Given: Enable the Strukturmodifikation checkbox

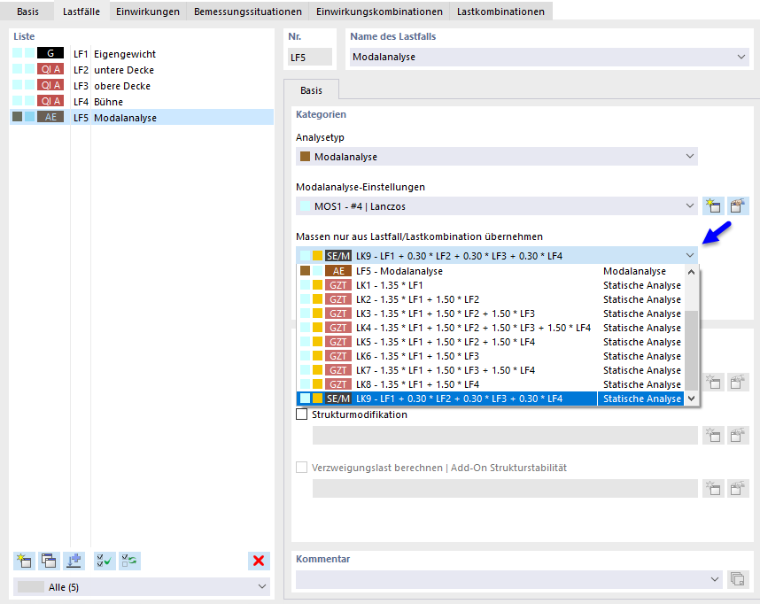Looking at the screenshot, I should (301, 414).
